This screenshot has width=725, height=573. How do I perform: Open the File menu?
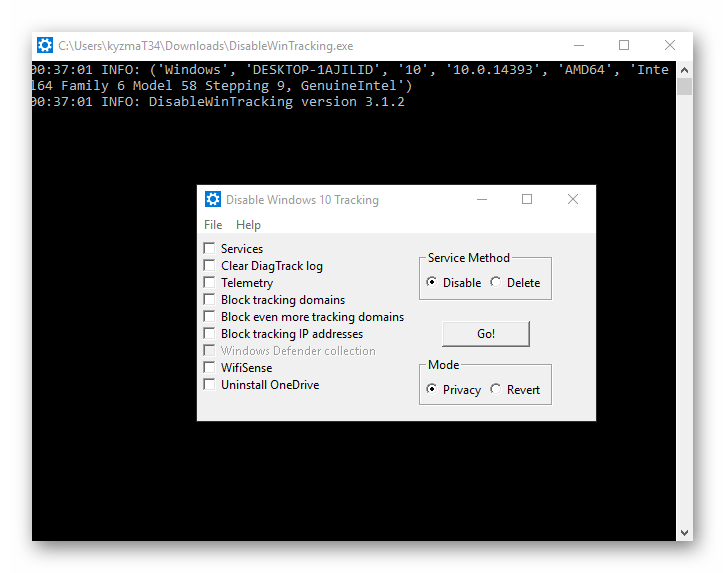[213, 225]
